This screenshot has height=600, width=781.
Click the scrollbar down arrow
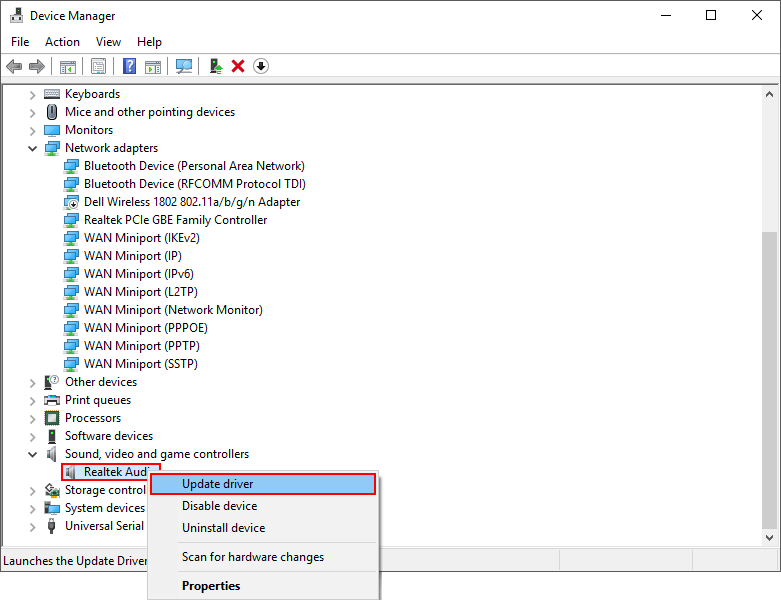point(769,538)
